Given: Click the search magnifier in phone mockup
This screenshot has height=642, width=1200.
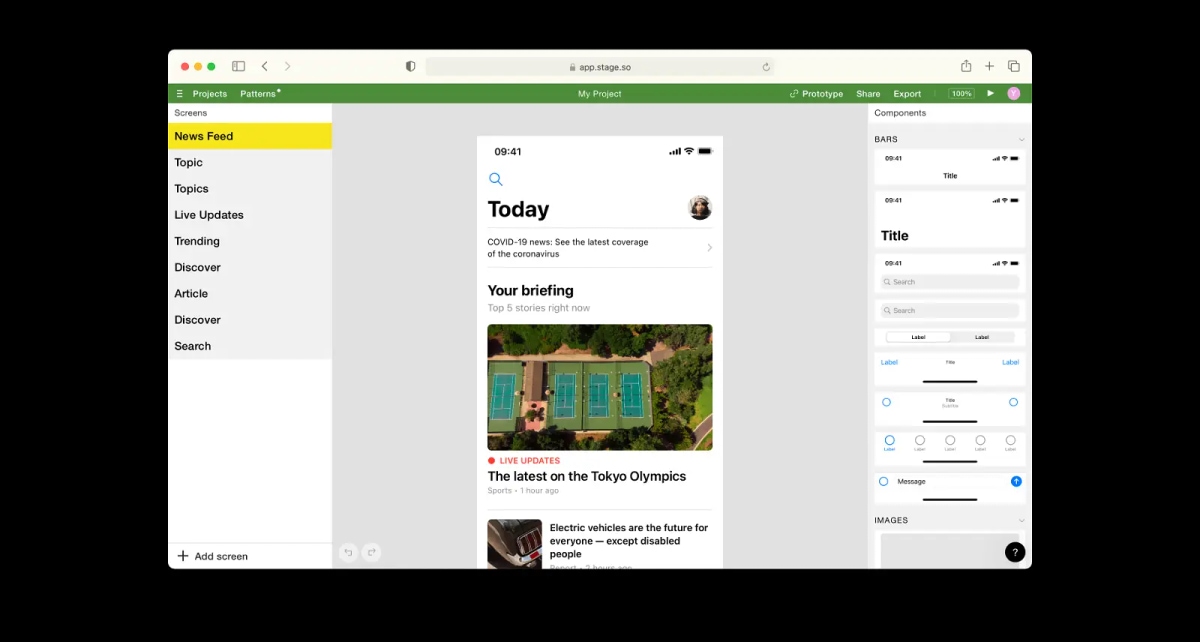Looking at the screenshot, I should 495,179.
